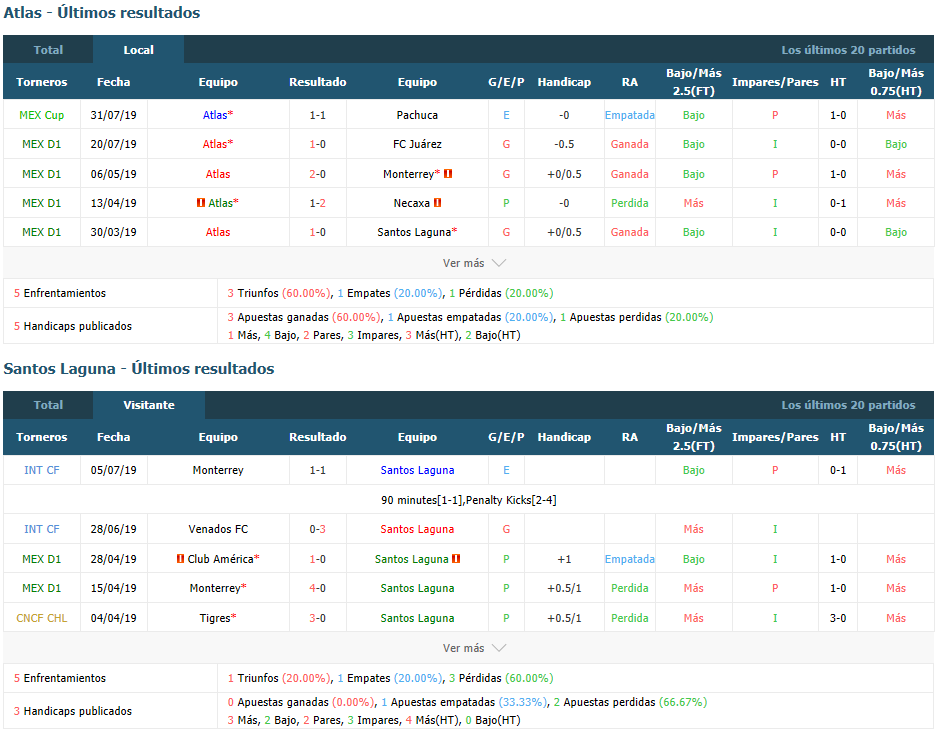Open 4-0 result Monterrey vs Santos Laguna
940x733 pixels.
tap(318, 588)
